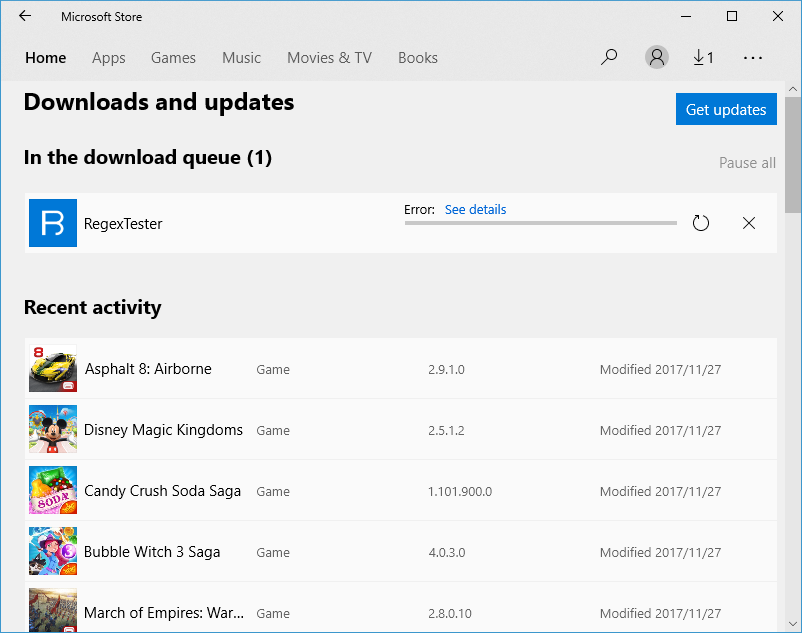
Task: Switch to the Books tab
Action: click(x=418, y=58)
